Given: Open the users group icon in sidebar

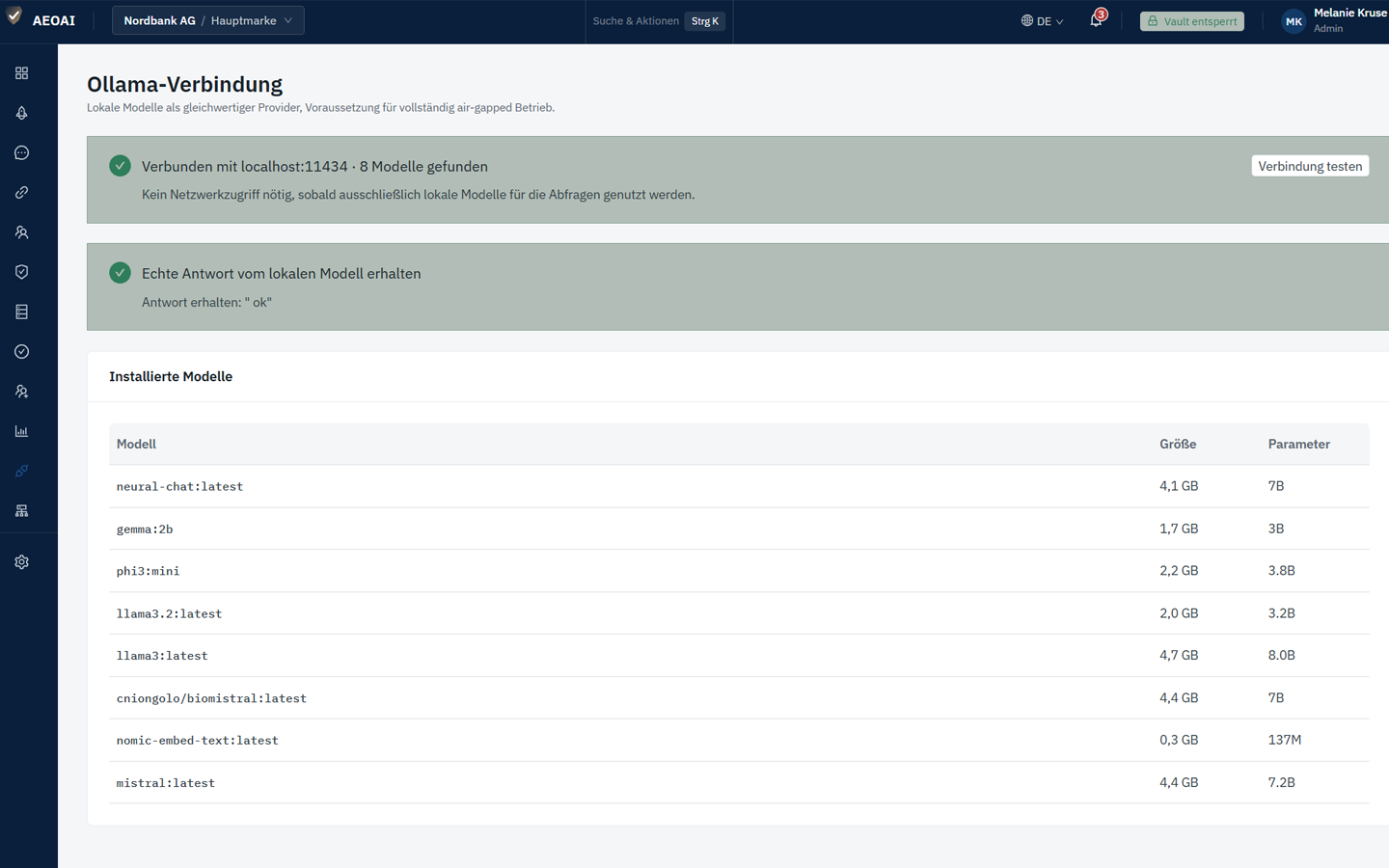Looking at the screenshot, I should (x=21, y=232).
